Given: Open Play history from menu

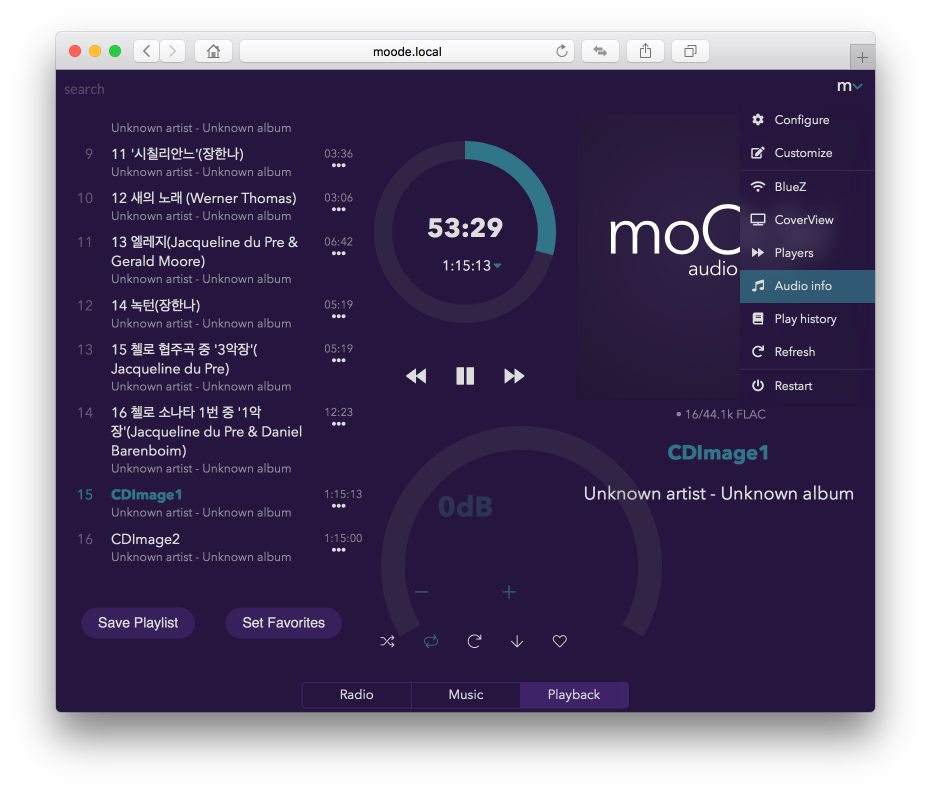Looking at the screenshot, I should [808, 319].
